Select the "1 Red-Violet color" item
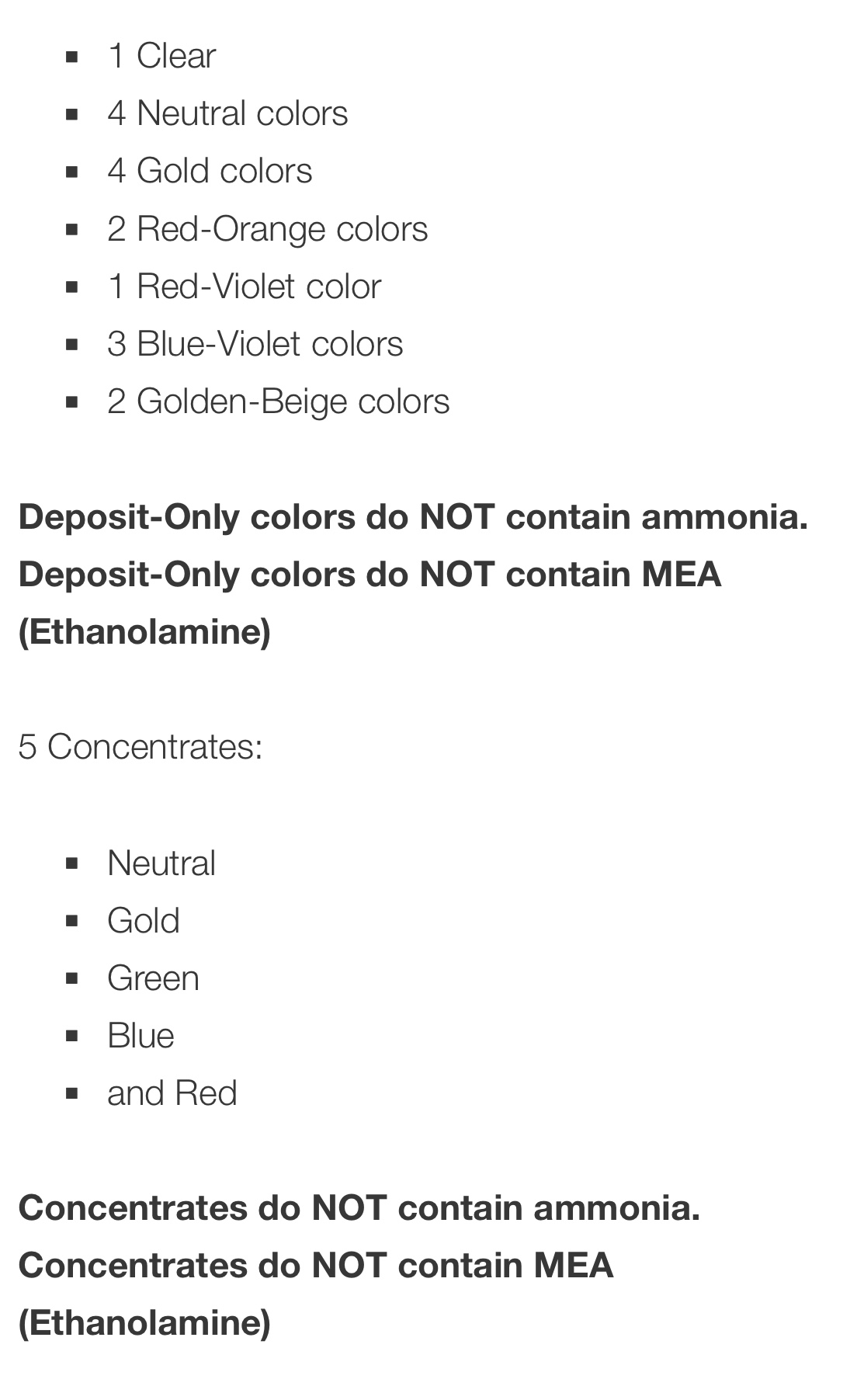The image size is (864, 1400). click(x=244, y=287)
